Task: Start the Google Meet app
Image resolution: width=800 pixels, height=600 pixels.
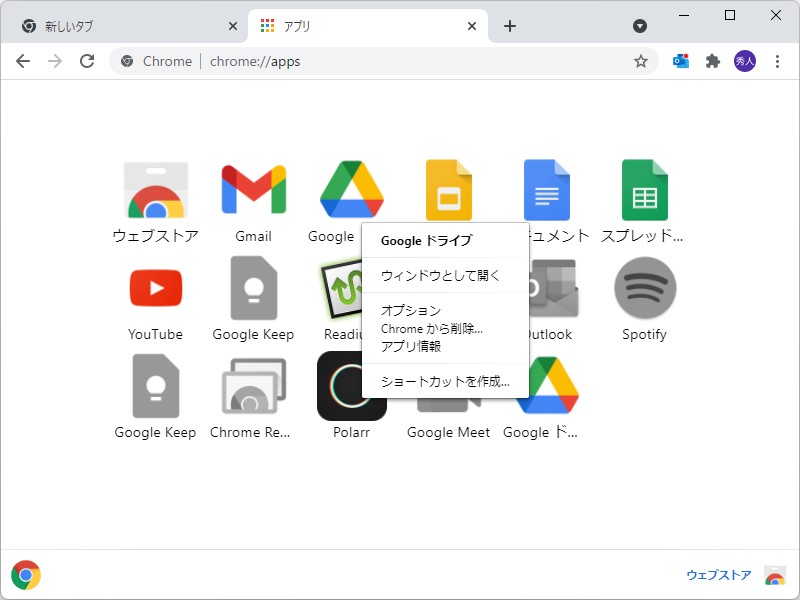Action: tap(448, 385)
